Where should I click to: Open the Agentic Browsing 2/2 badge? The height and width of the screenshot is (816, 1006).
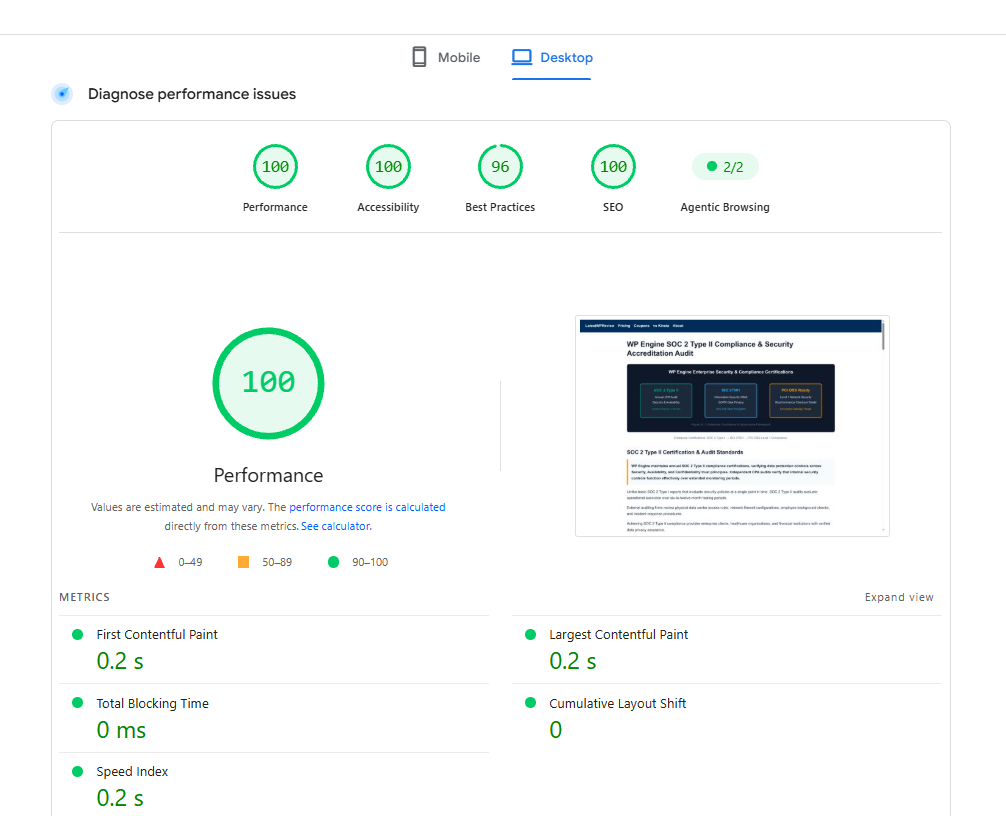point(725,167)
